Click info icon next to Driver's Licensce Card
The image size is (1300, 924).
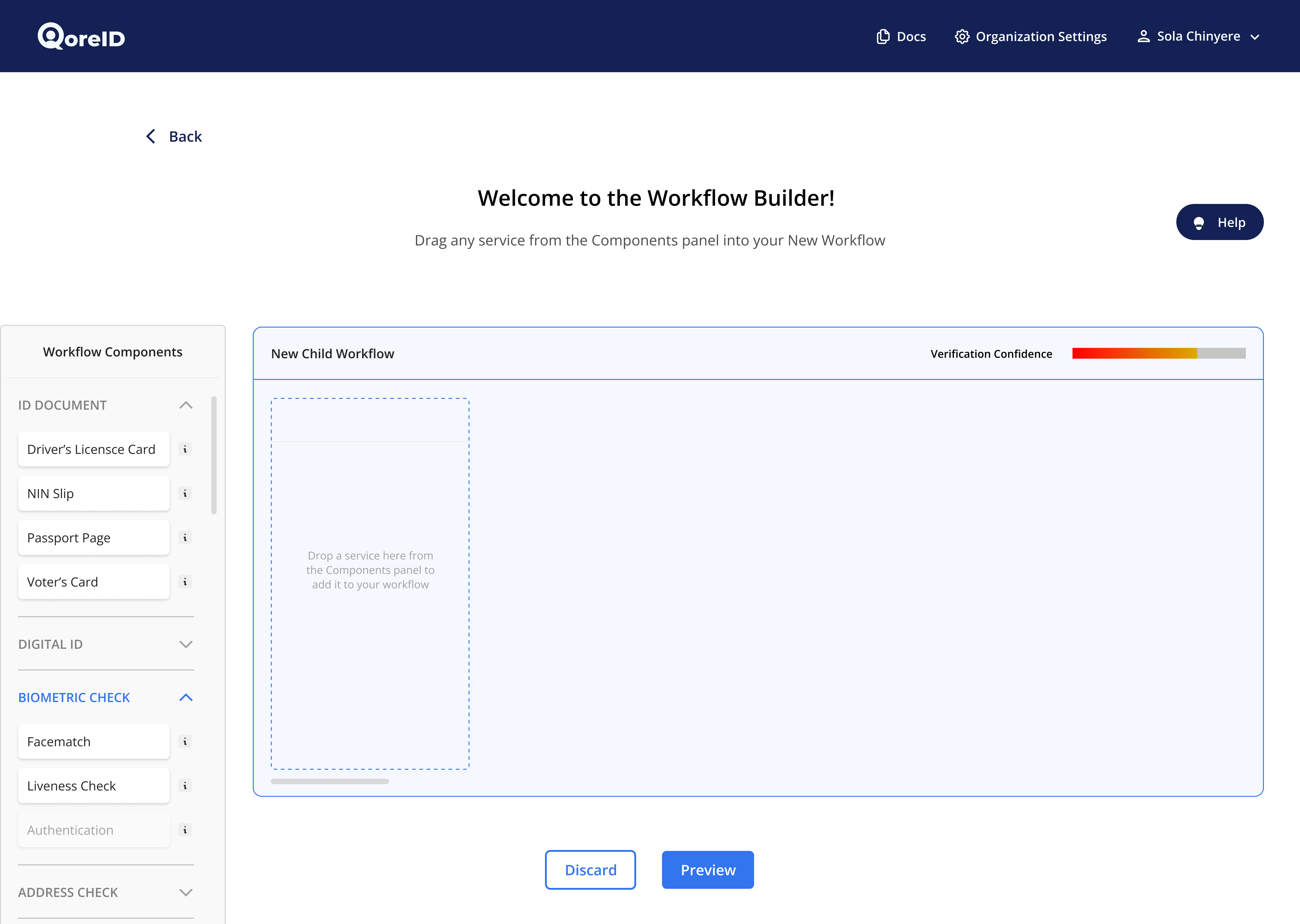click(x=185, y=449)
